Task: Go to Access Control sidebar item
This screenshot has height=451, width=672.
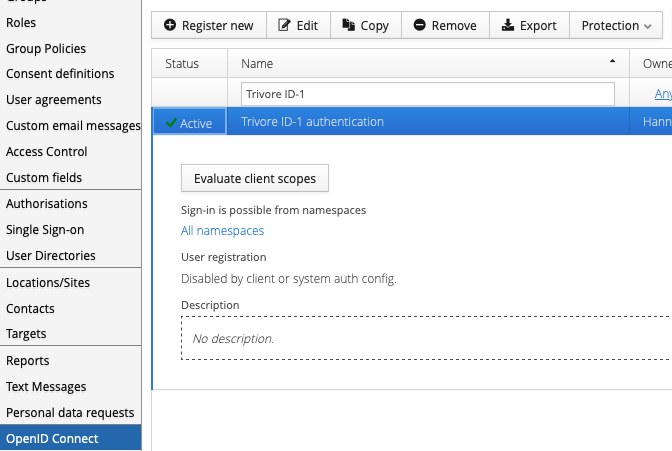Action: tap(46, 152)
